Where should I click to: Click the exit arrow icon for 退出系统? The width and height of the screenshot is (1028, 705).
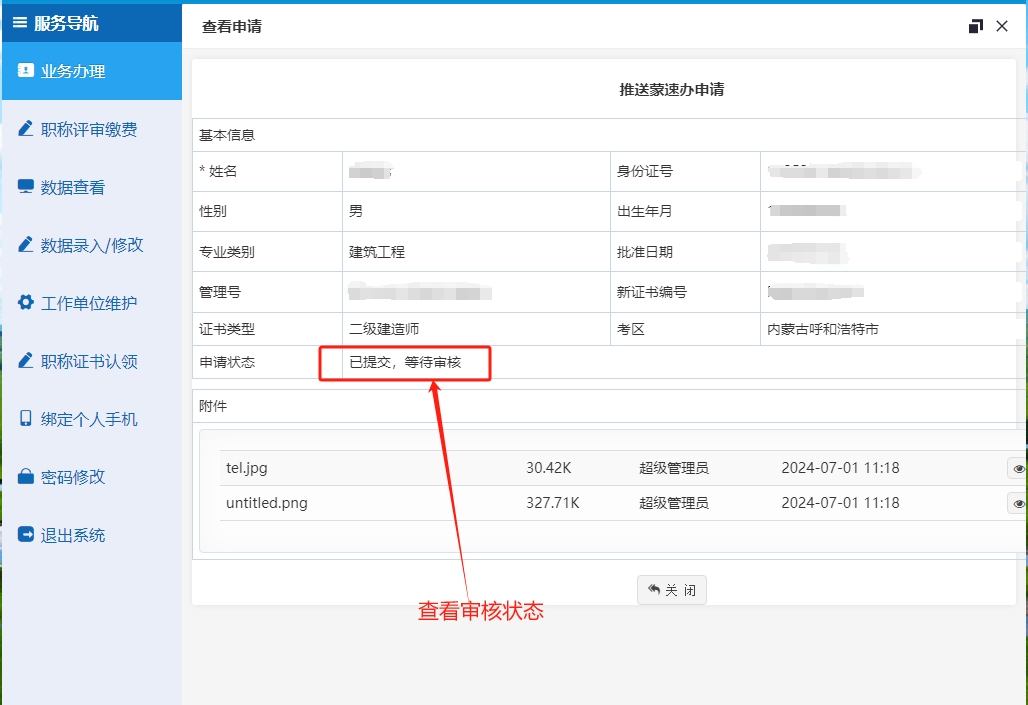[26, 535]
